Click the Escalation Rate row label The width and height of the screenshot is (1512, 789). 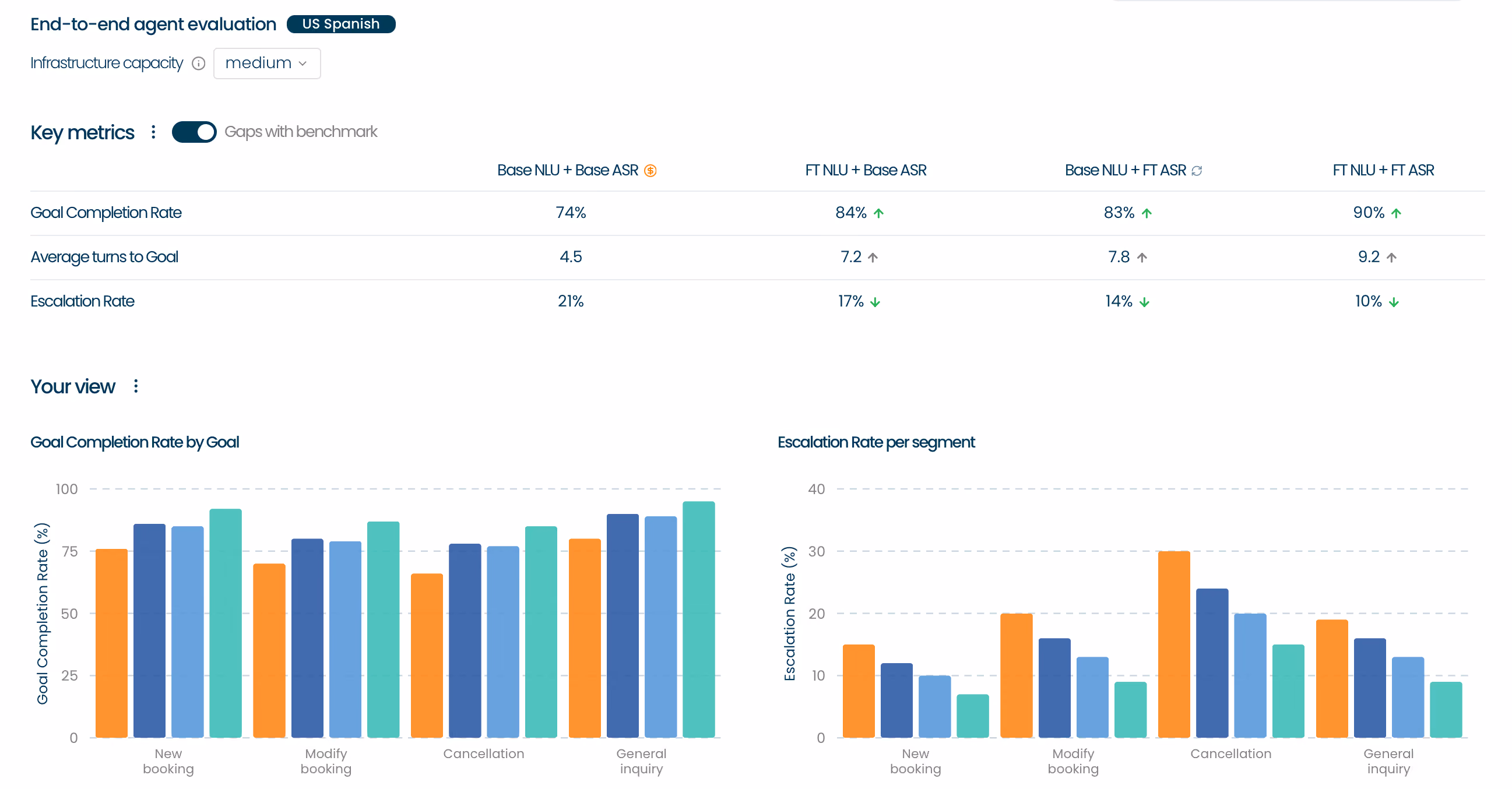click(x=82, y=301)
